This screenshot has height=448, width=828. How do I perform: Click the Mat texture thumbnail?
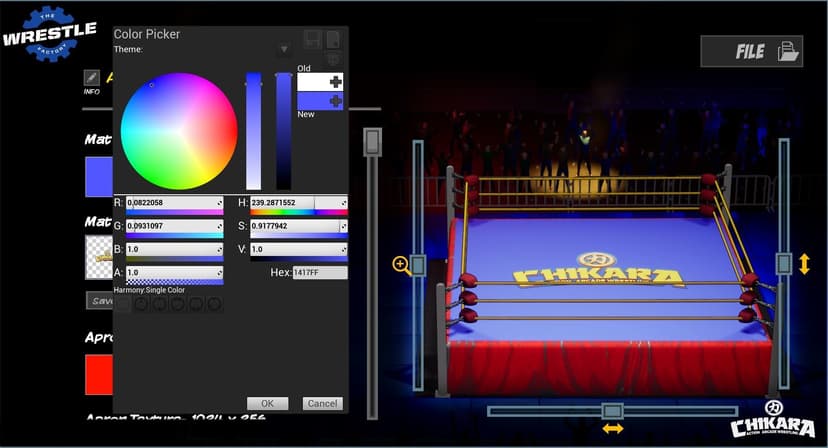[99, 257]
